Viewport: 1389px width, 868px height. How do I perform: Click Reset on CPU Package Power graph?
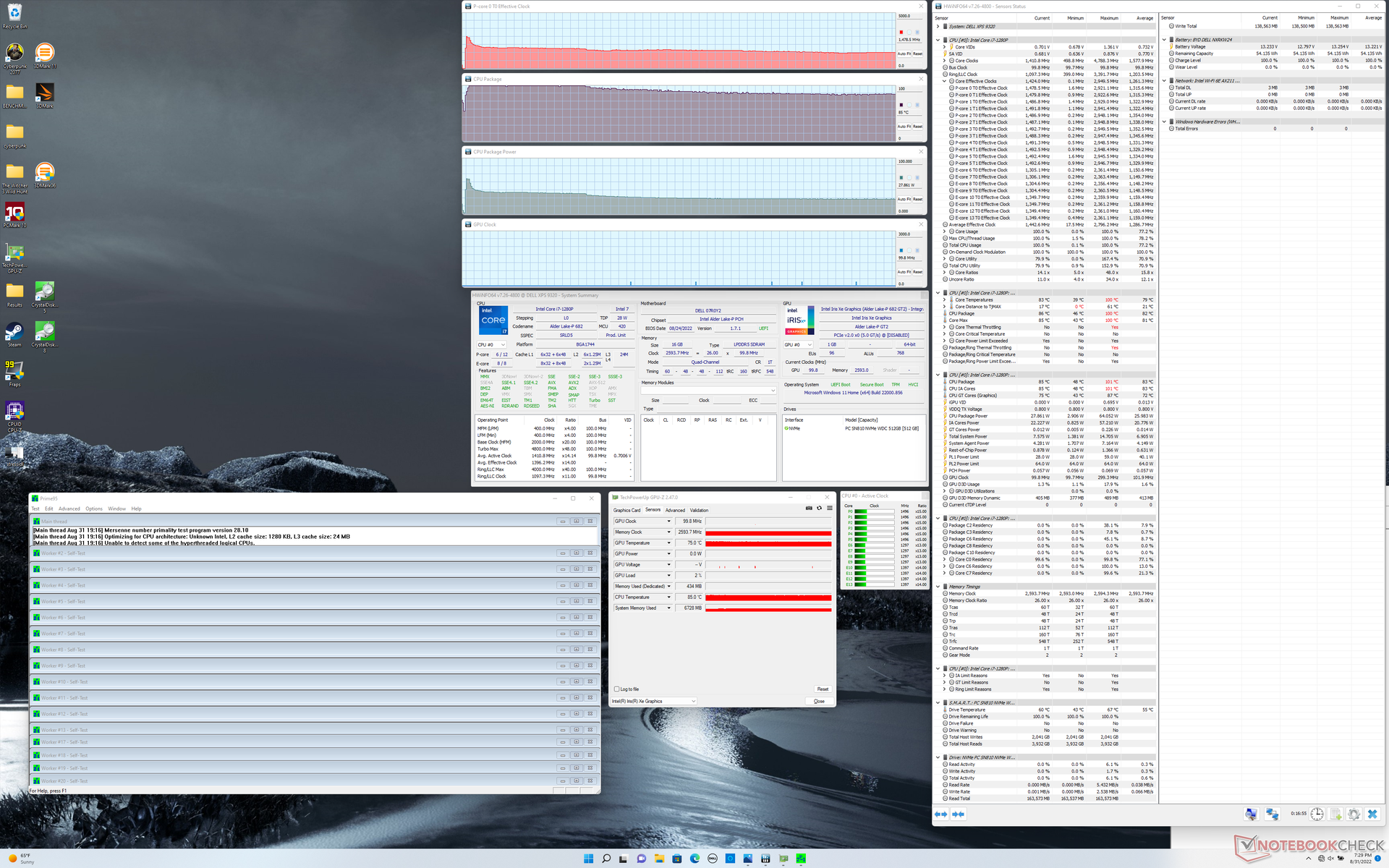click(x=917, y=200)
